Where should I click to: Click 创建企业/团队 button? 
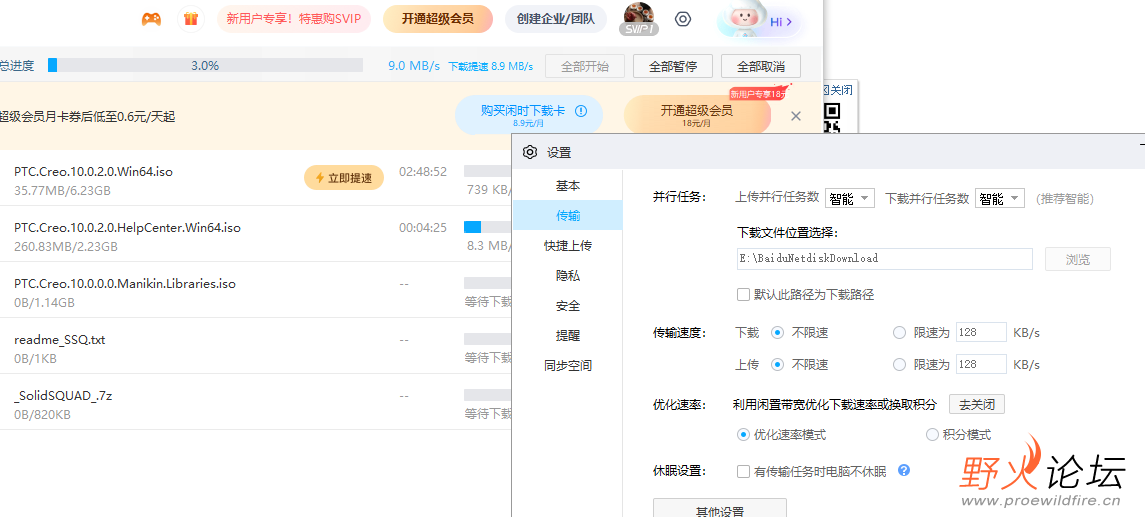click(556, 19)
